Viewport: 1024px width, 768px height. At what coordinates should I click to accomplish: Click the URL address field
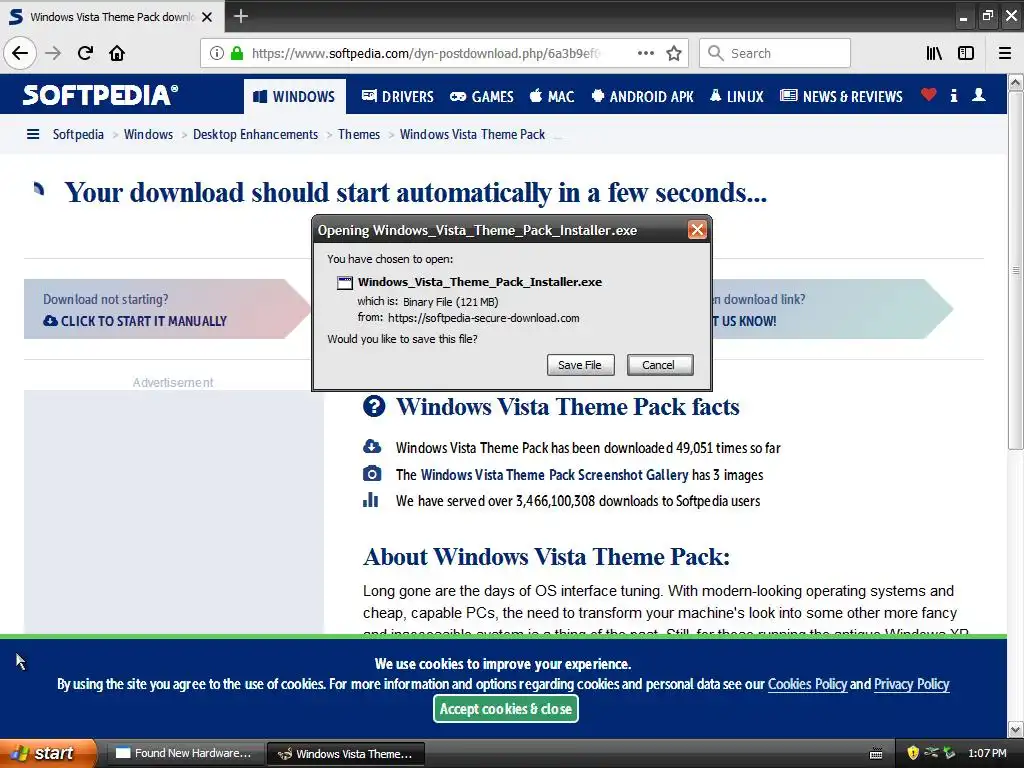(424, 54)
